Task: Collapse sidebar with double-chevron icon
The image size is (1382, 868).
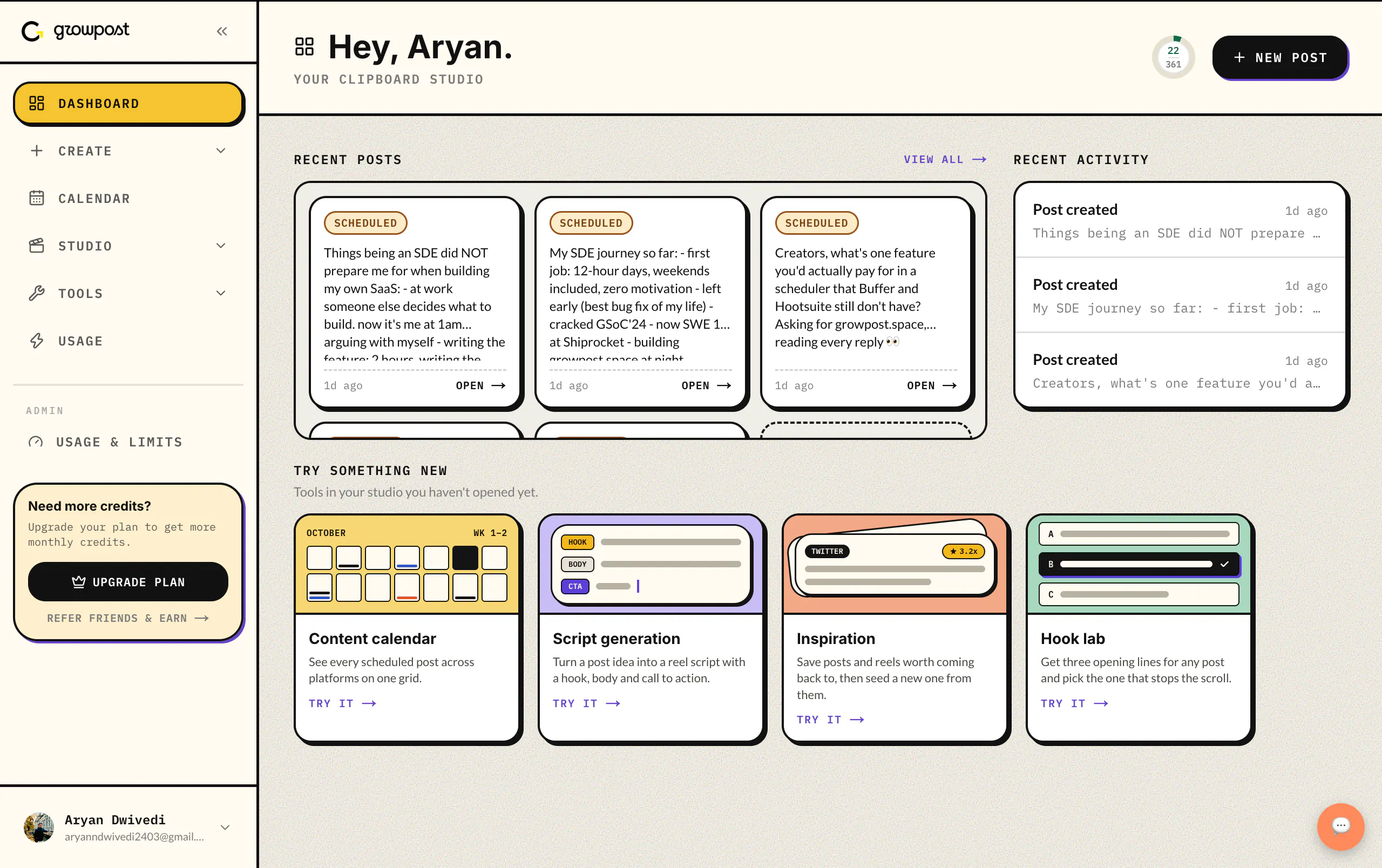Action: pyautogui.click(x=221, y=31)
